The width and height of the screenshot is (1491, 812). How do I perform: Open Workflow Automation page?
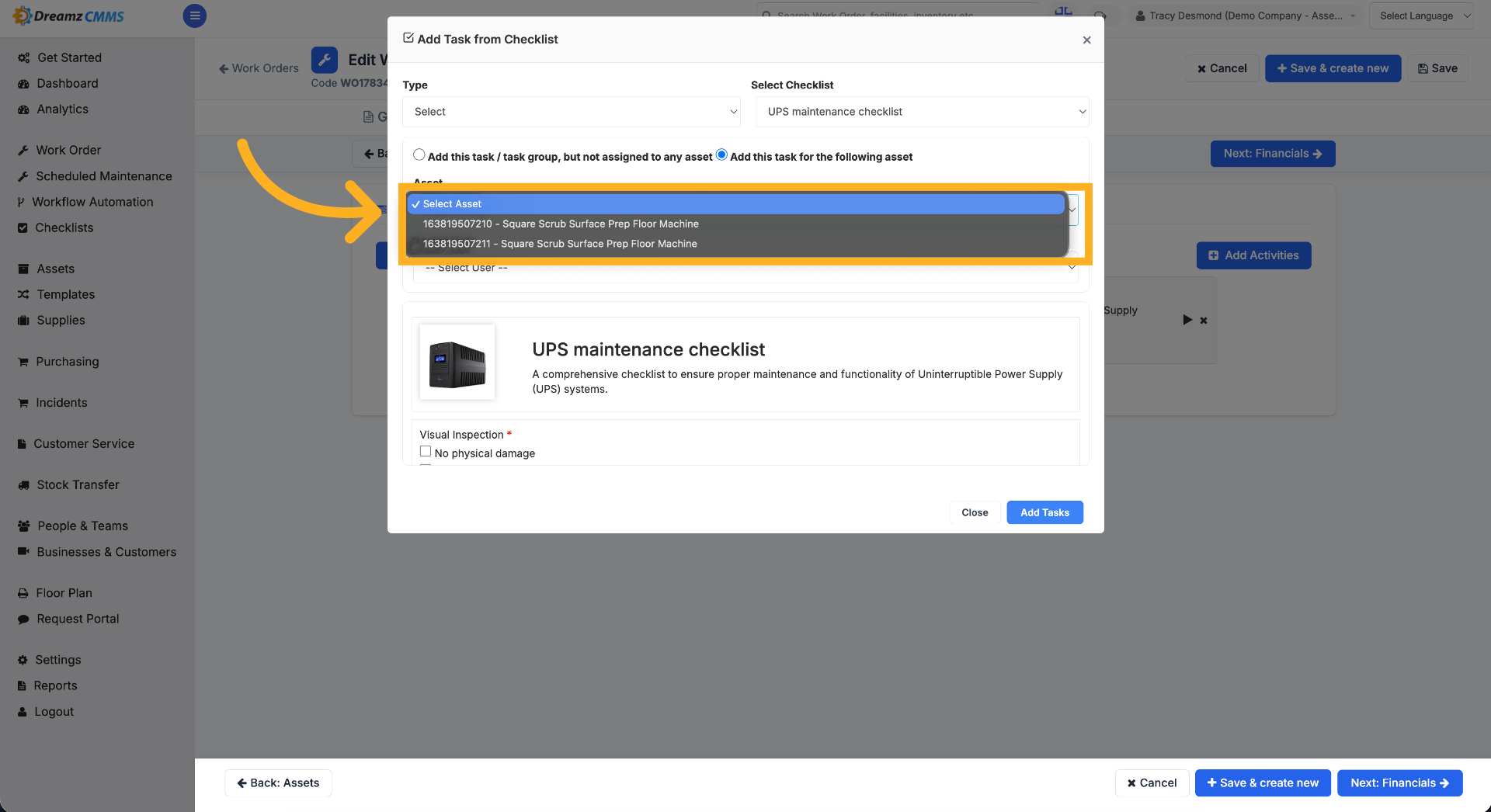(x=92, y=202)
